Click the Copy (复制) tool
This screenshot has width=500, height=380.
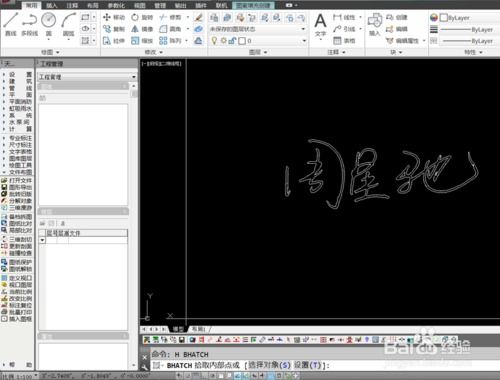click(x=114, y=29)
